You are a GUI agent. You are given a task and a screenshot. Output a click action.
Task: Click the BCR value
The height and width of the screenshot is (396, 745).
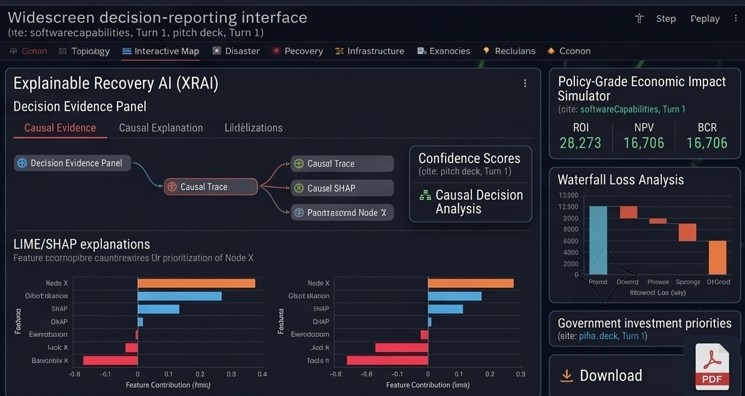click(x=707, y=143)
